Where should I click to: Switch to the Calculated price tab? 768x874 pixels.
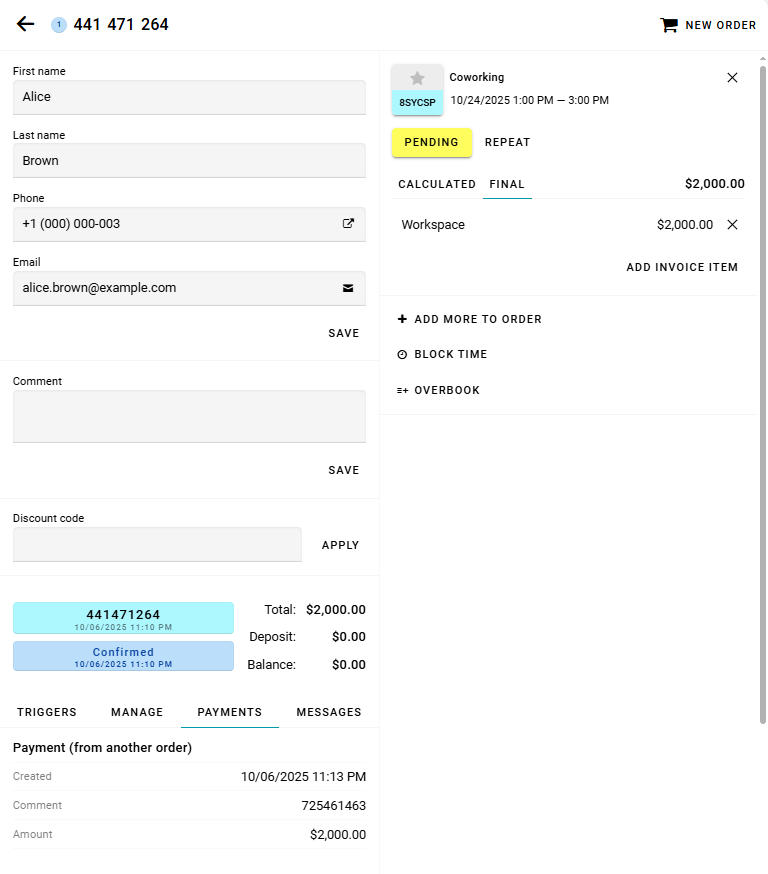pyautogui.click(x=437, y=184)
